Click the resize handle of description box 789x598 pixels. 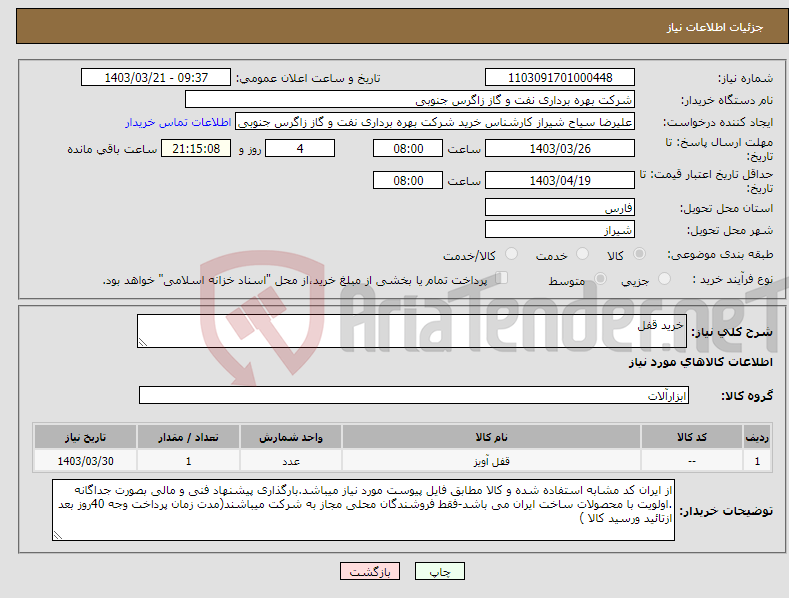click(x=143, y=342)
